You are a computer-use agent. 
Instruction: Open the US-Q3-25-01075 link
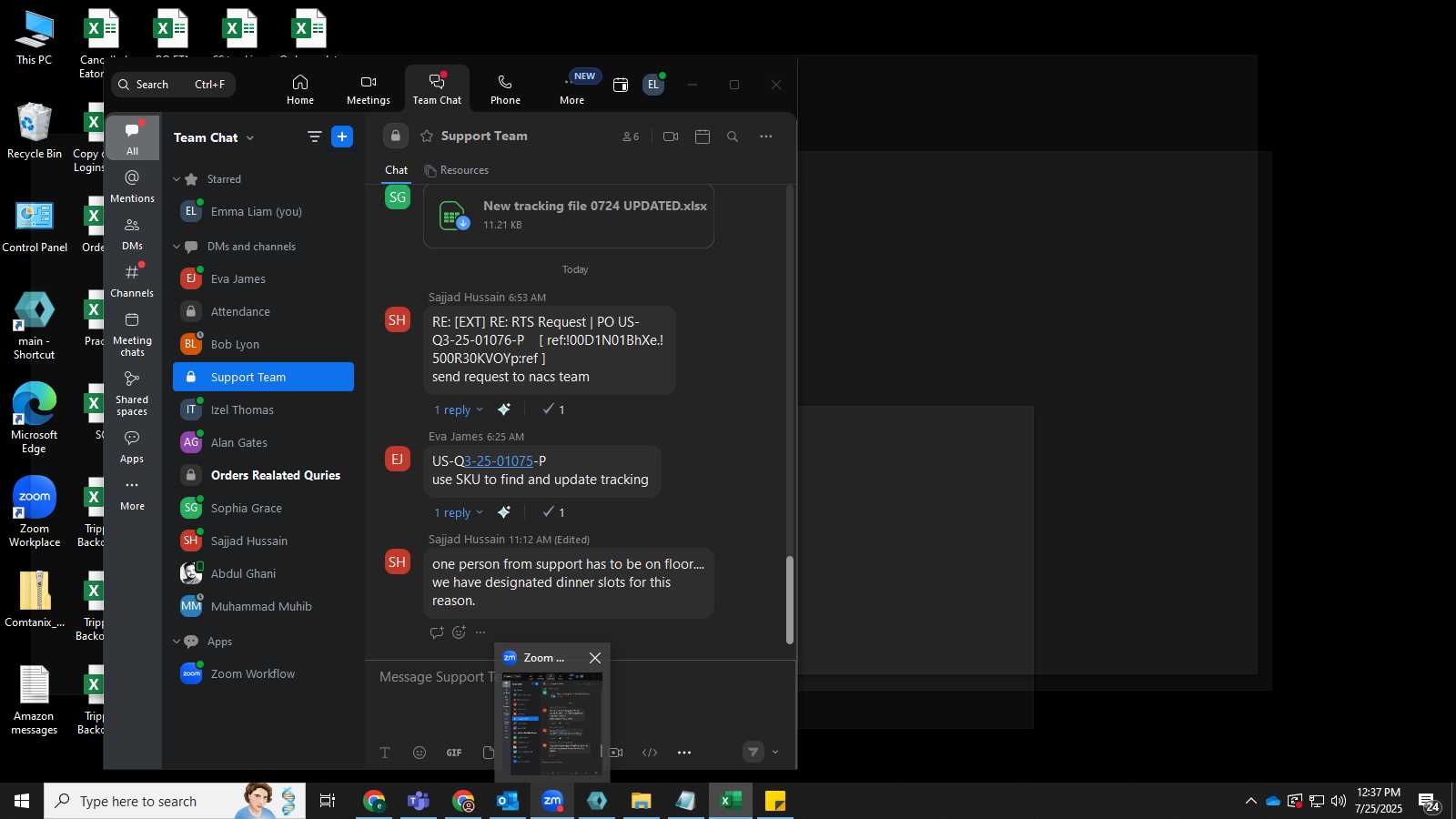498,461
